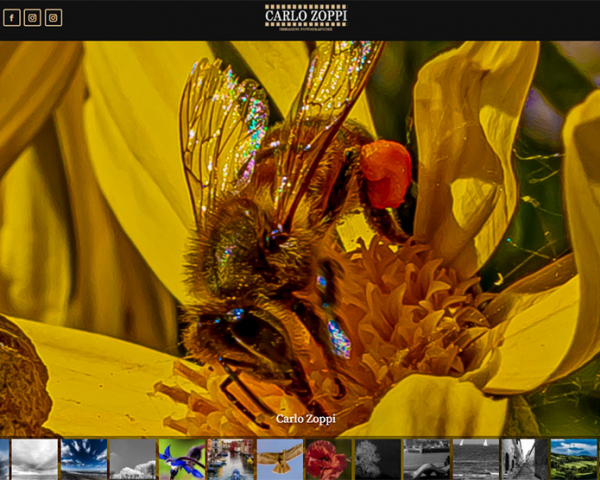Select the black-and-white harbor reclining figure thumbnail
600x480 pixels.
(427, 459)
